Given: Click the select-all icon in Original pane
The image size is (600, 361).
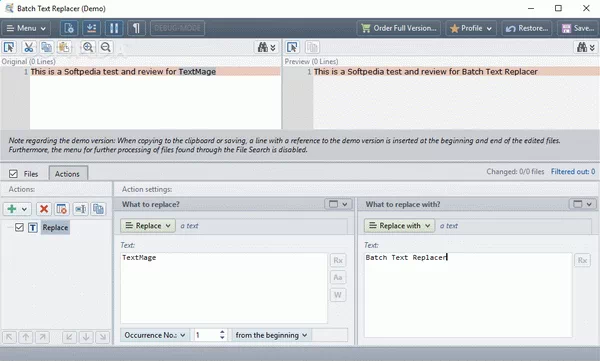Looking at the screenshot, I should tap(9, 47).
